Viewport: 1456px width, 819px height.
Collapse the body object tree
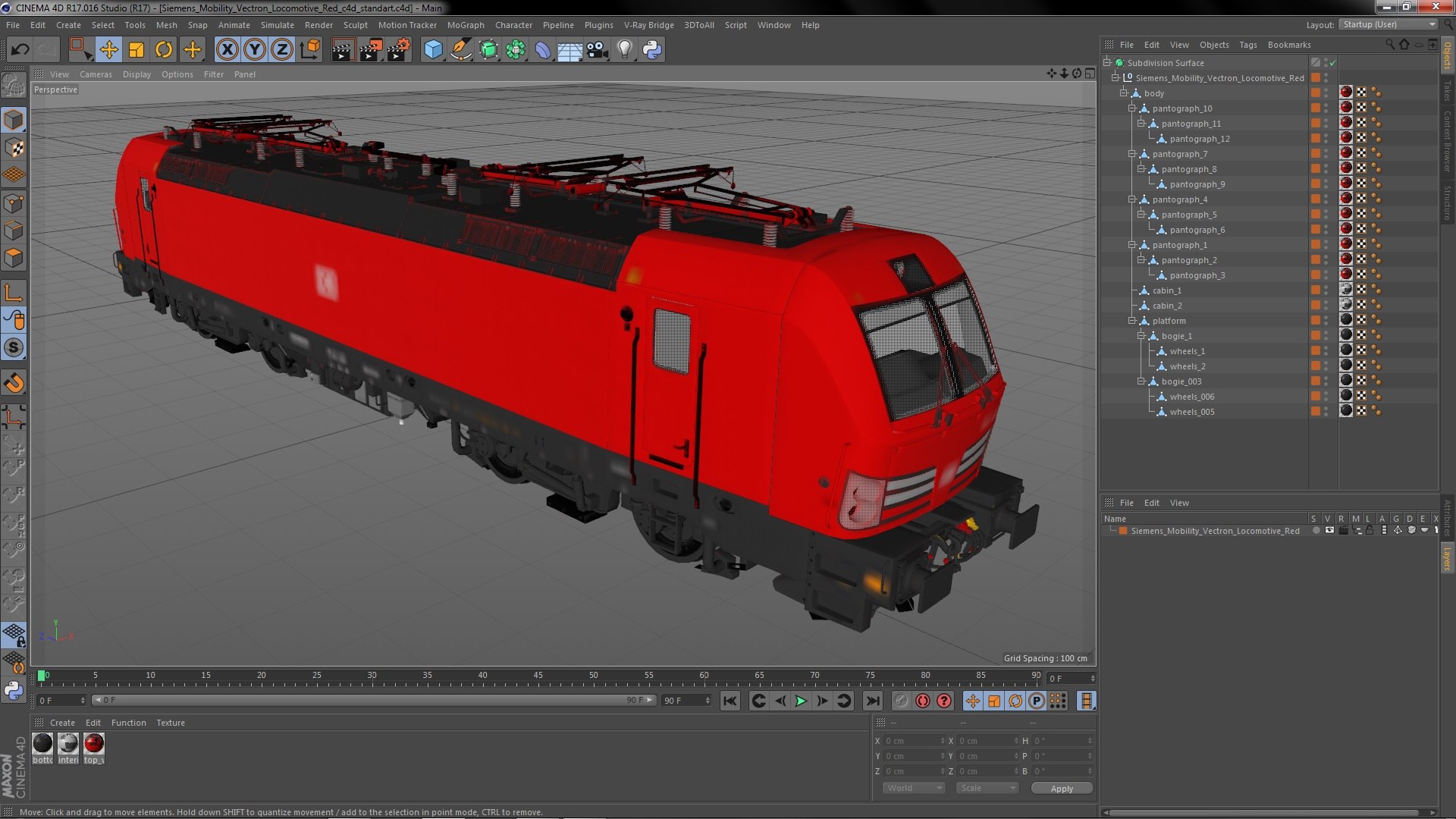(x=1124, y=93)
